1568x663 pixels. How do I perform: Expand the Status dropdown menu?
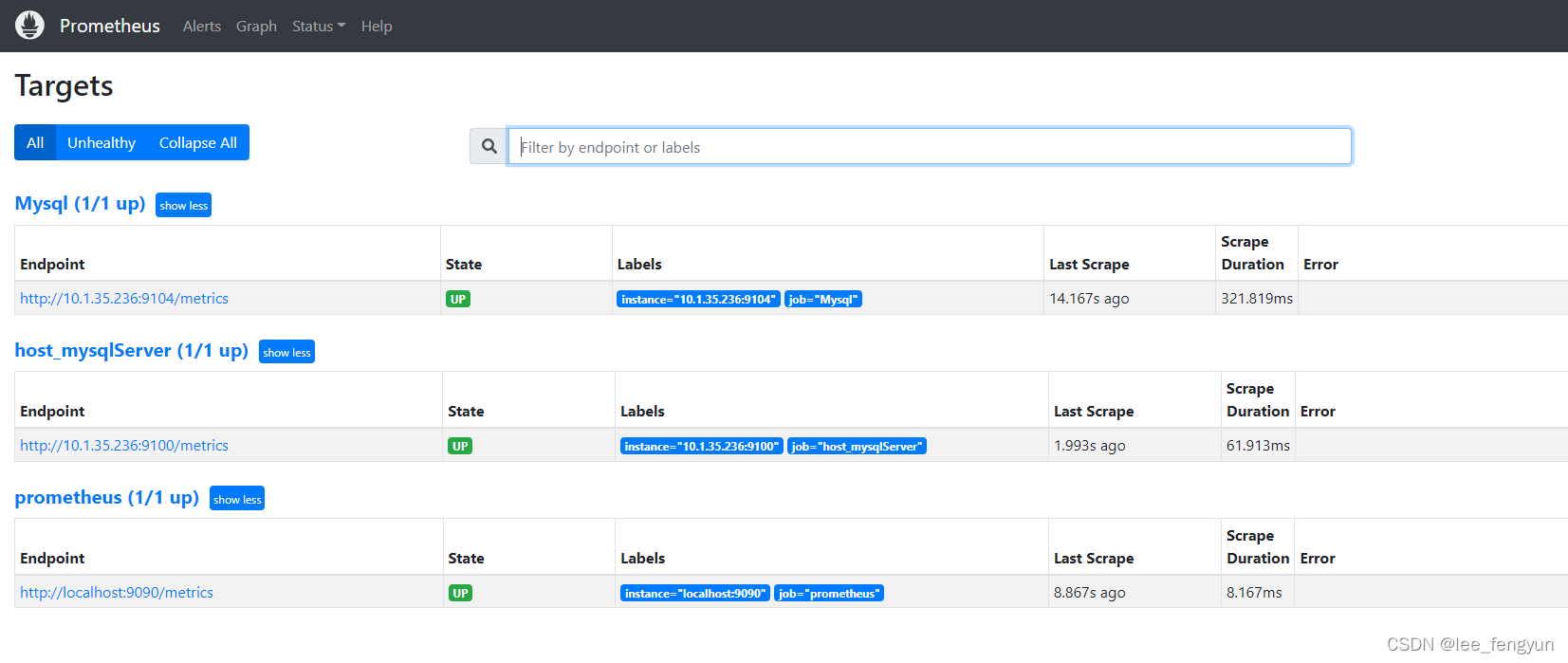[319, 26]
